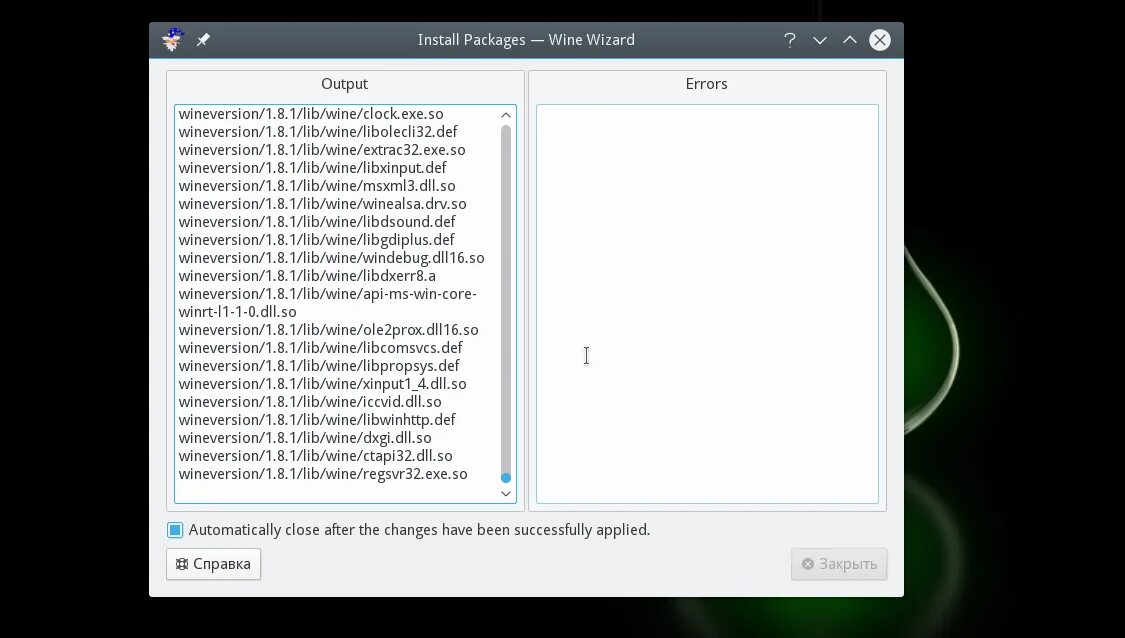Viewport: 1125px width, 638px height.
Task: Select the dxgi.dll.so output line
Action: pos(305,438)
